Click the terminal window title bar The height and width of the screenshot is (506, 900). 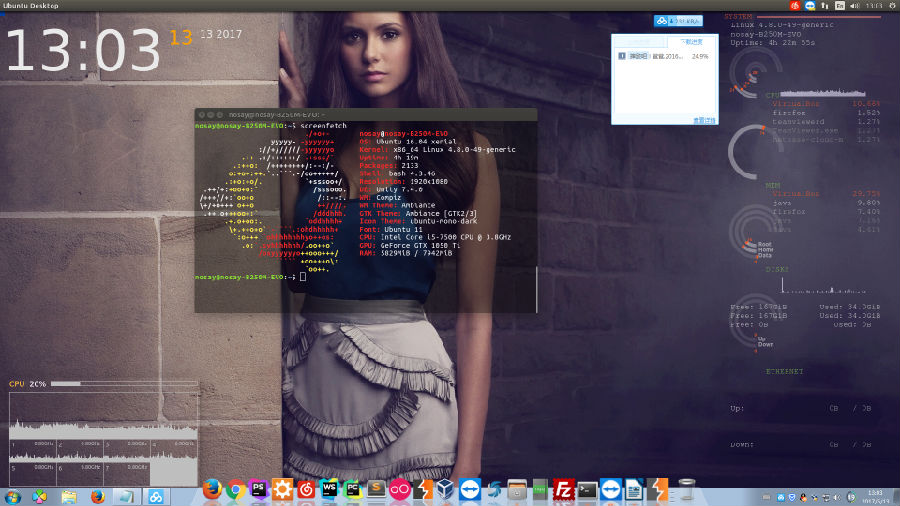(x=366, y=115)
